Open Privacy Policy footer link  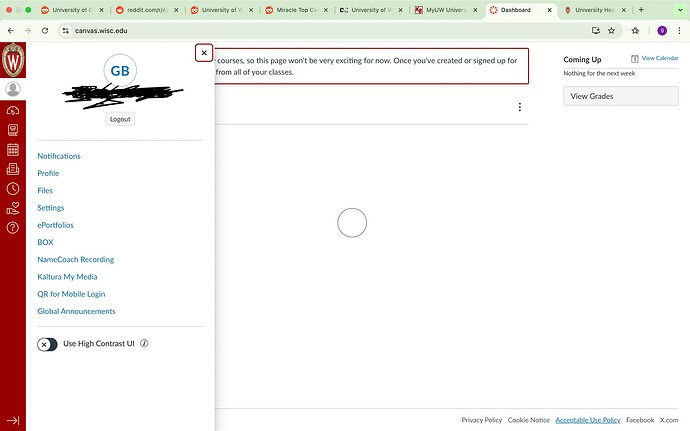coord(481,420)
